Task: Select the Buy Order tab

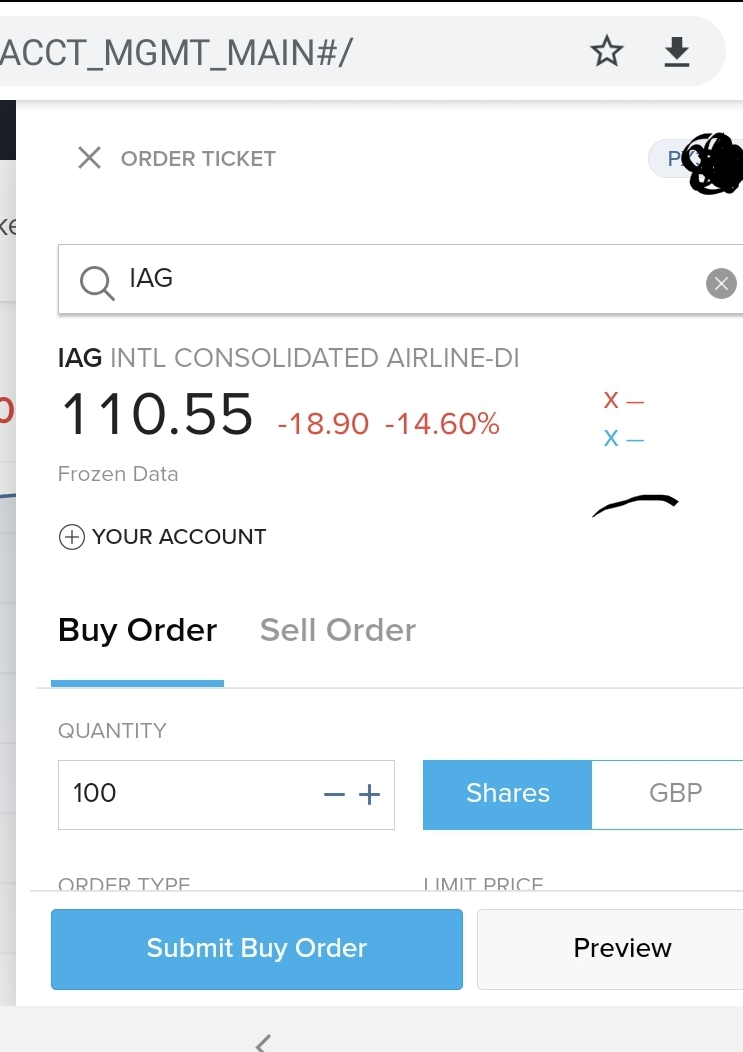Action: (138, 630)
